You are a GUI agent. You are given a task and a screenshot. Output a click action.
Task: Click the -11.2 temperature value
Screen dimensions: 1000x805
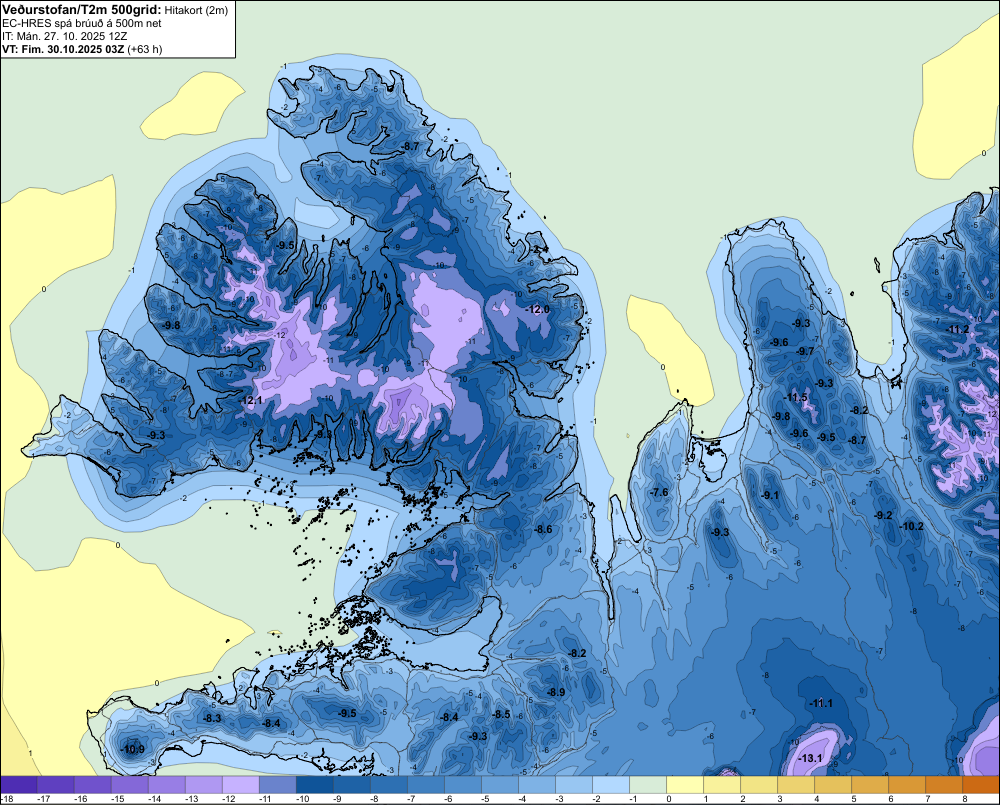click(958, 330)
